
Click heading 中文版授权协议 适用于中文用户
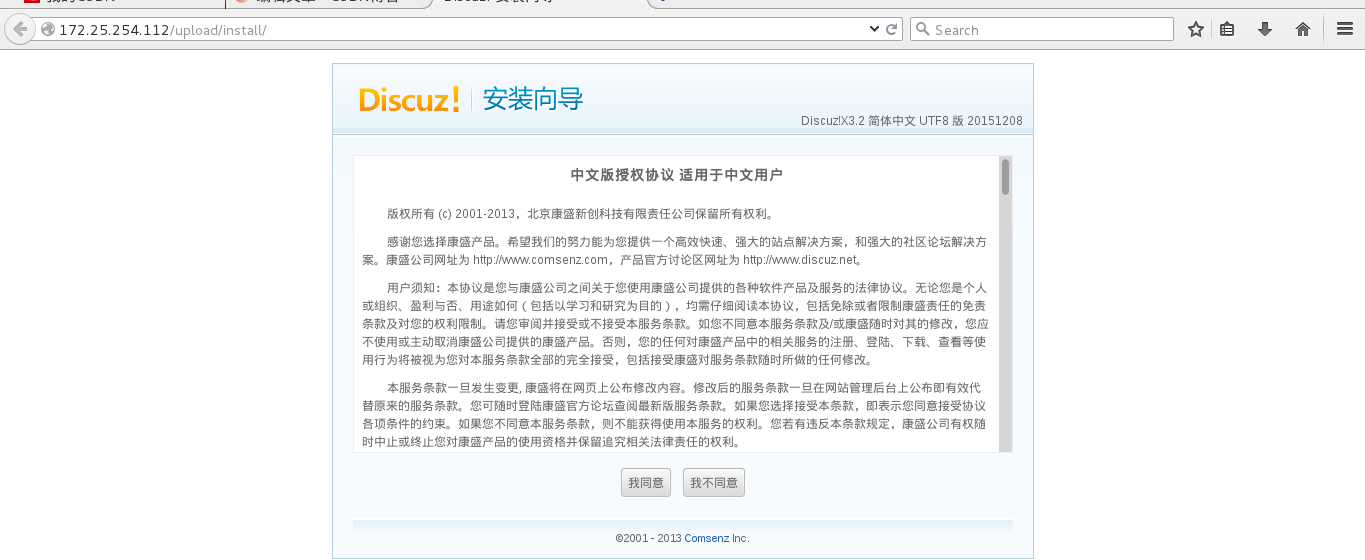pos(677,175)
